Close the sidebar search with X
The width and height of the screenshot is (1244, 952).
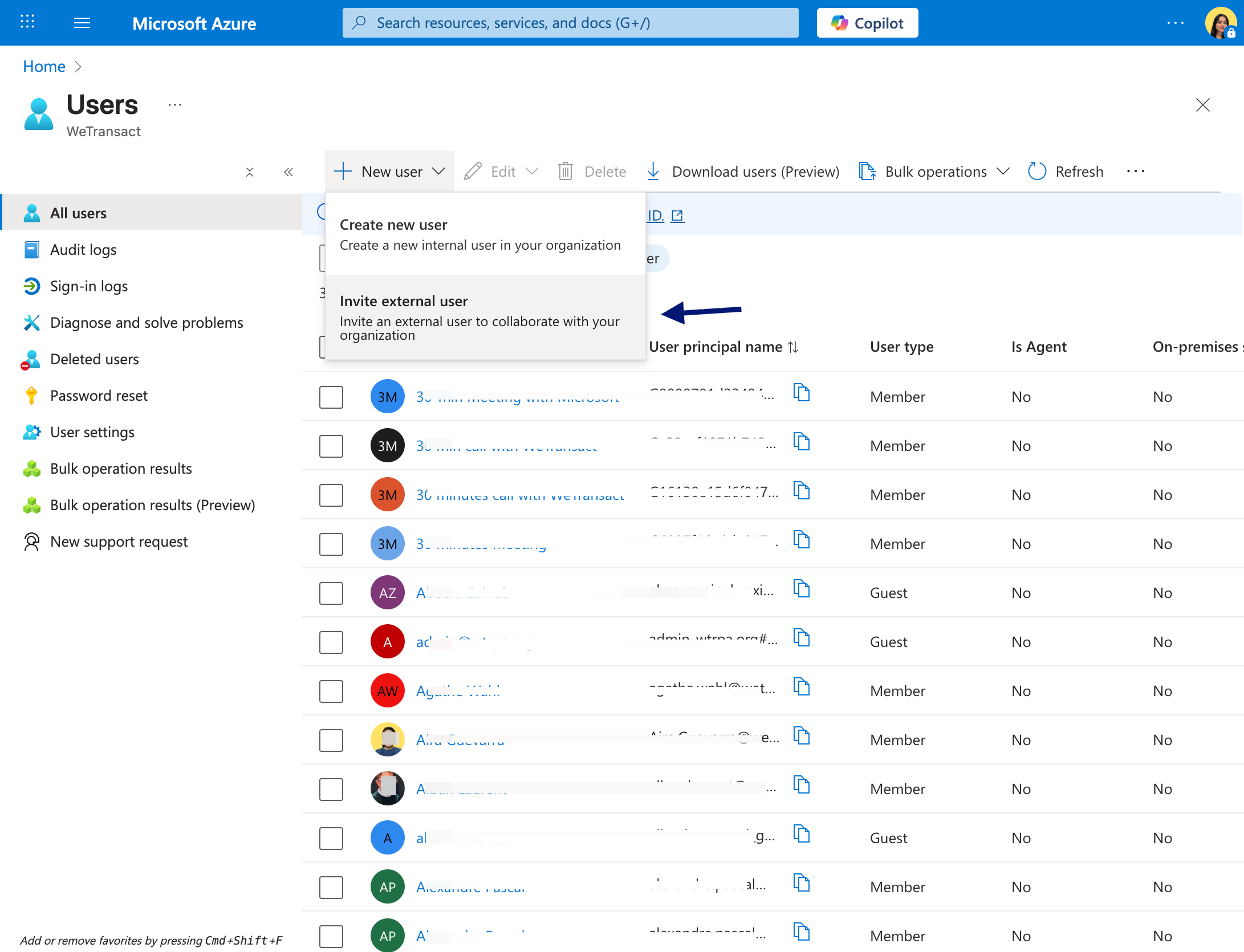250,172
